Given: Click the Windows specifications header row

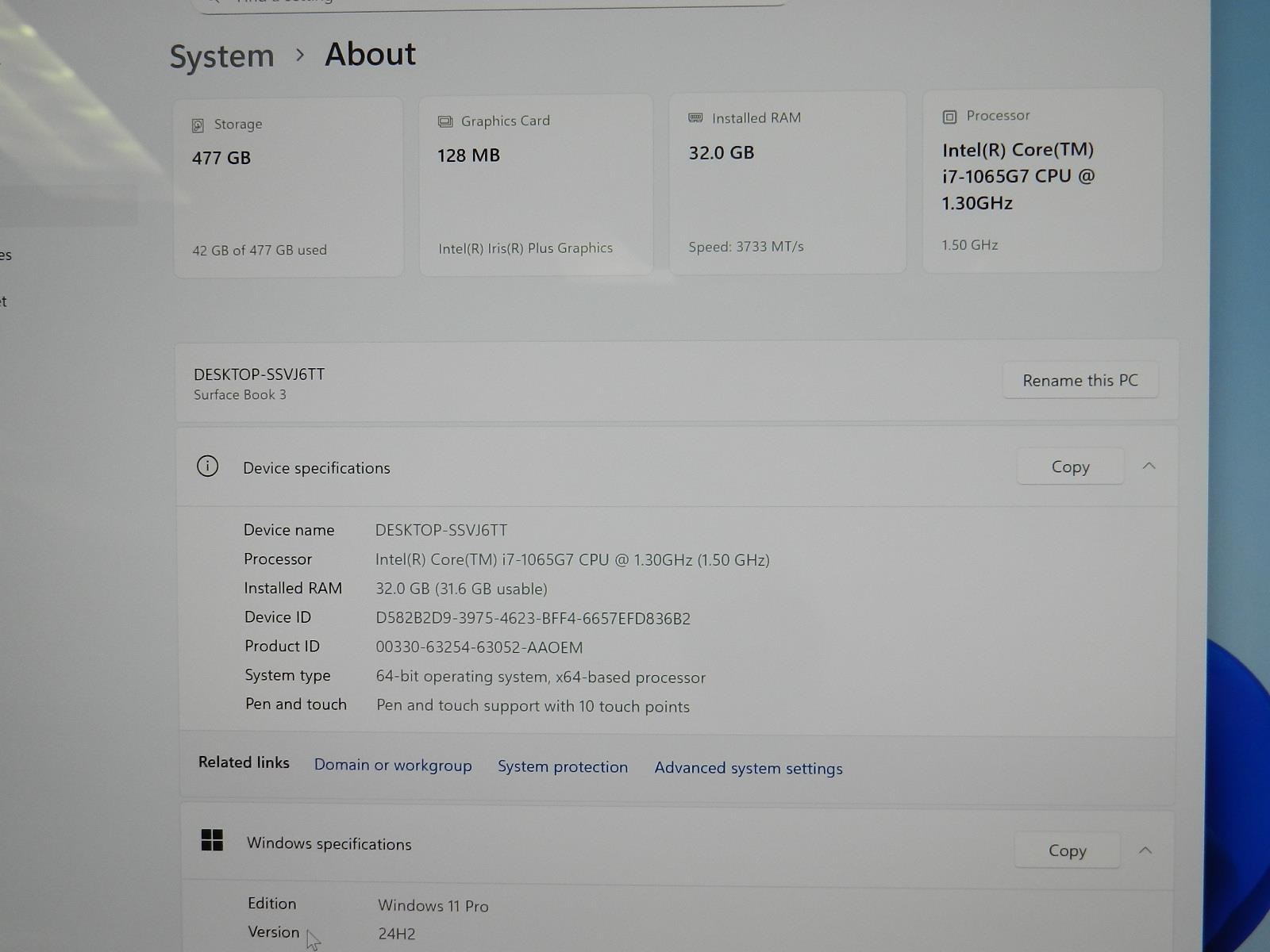Looking at the screenshot, I should tap(677, 846).
